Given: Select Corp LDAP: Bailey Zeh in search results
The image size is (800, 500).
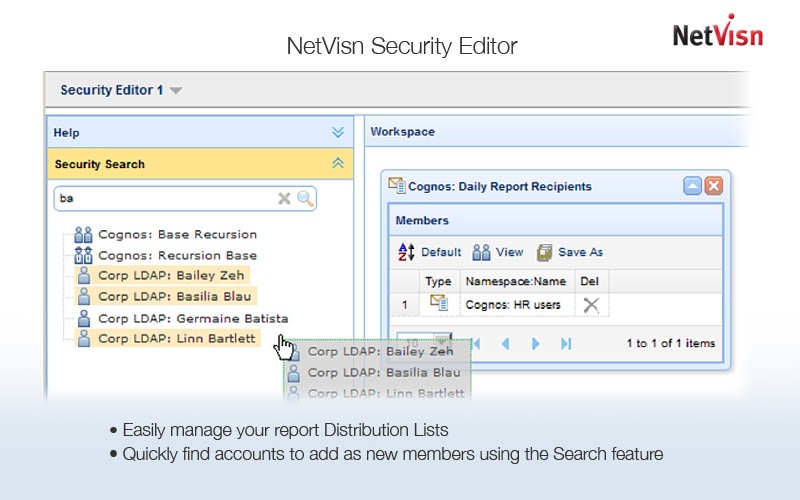Looking at the screenshot, I should [171, 276].
